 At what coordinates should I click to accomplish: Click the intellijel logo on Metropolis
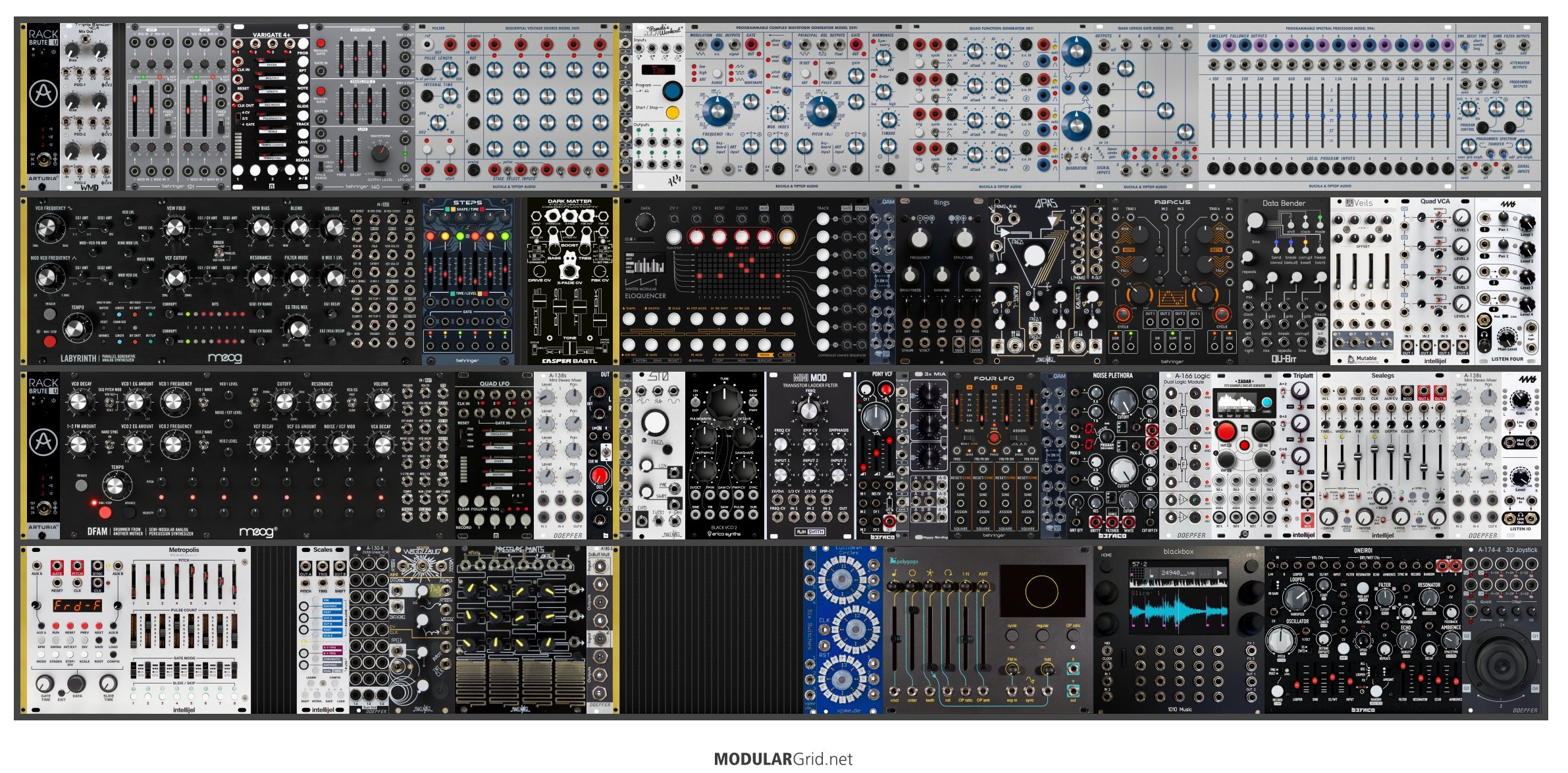[x=184, y=710]
